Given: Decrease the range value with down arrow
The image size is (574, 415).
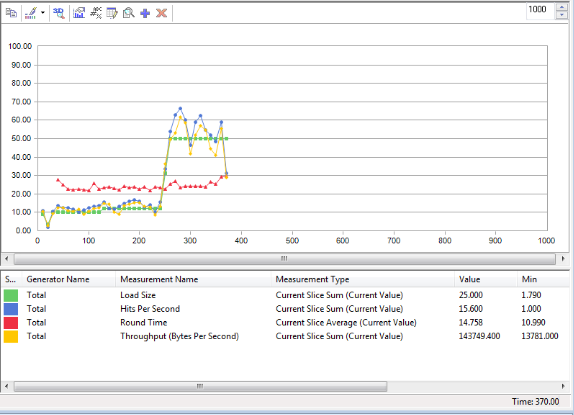Looking at the screenshot, I should [562, 15].
